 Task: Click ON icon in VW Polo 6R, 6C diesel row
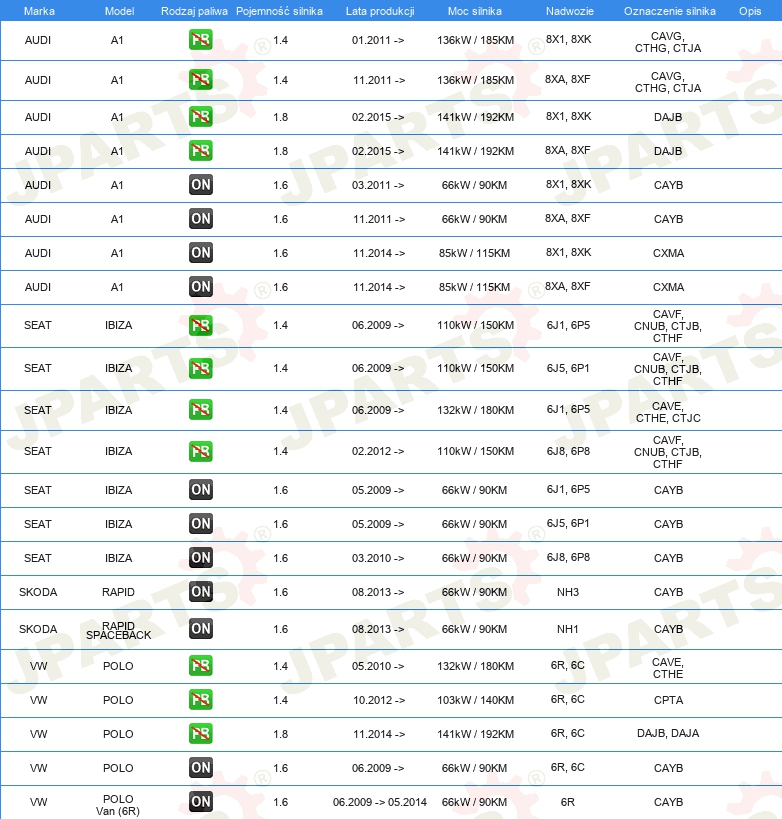tap(201, 767)
